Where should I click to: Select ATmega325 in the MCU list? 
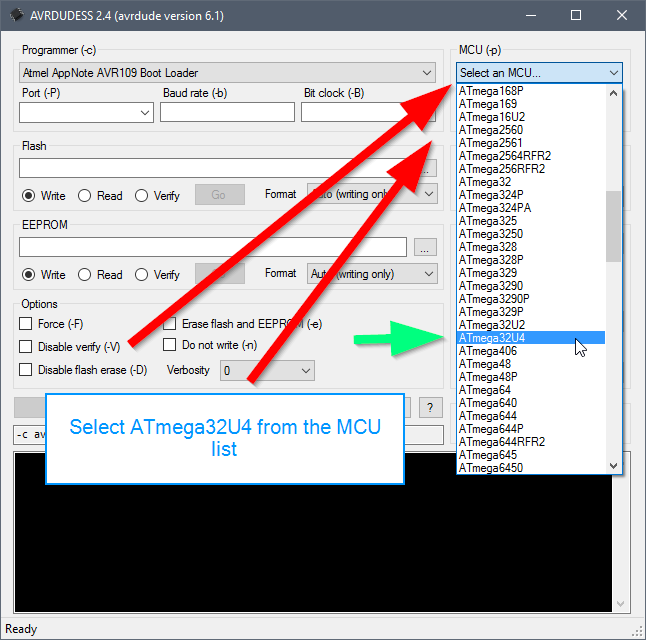click(x=531, y=221)
